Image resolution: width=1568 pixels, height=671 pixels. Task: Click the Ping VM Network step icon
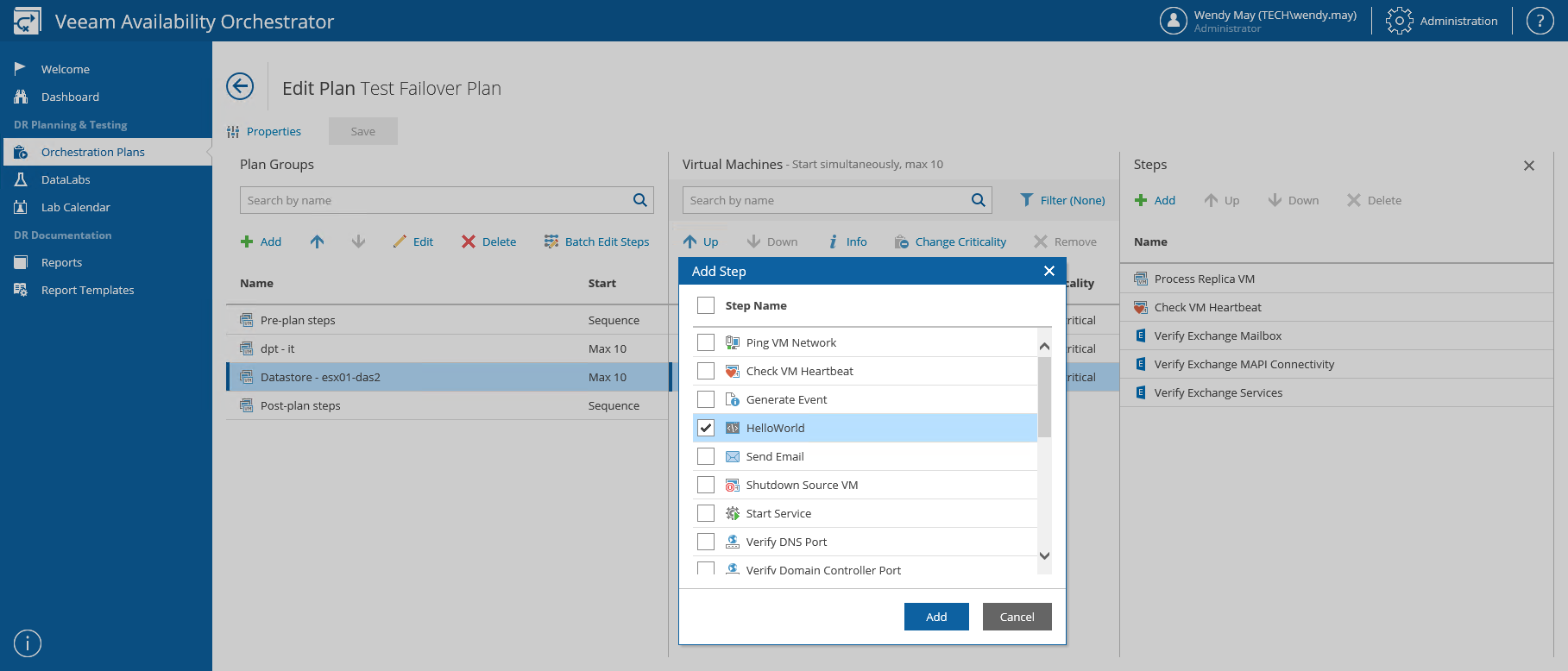coord(733,342)
